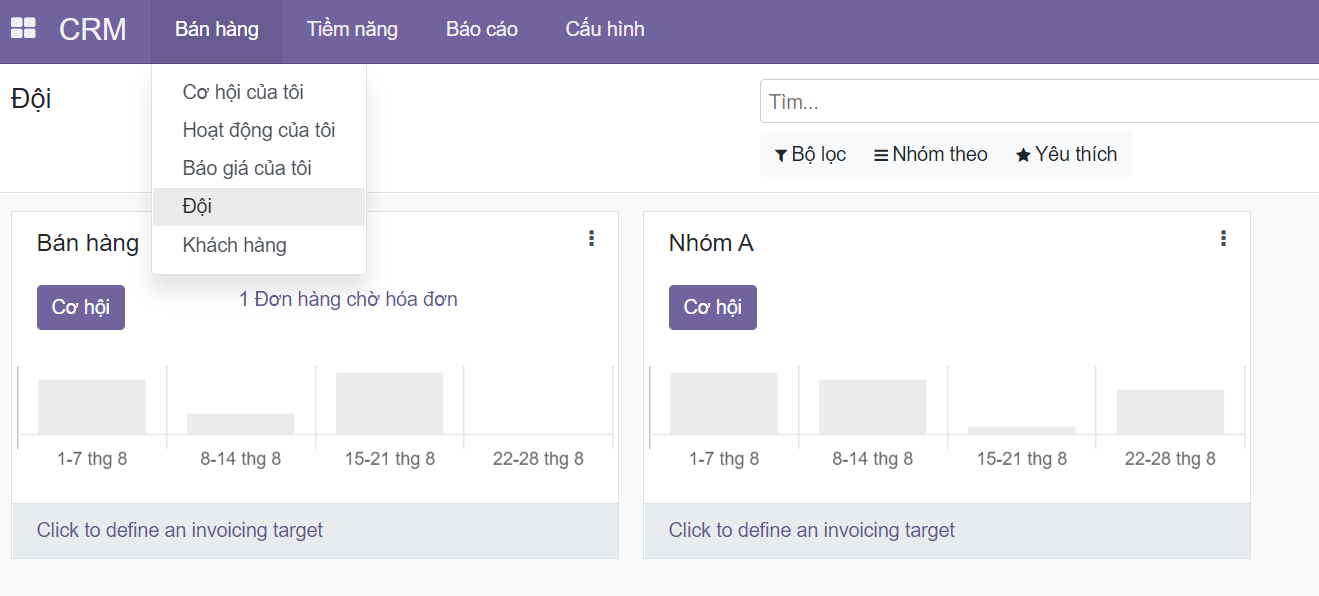Click the CRM app title
Viewport: 1319px width, 596px height.
93,29
